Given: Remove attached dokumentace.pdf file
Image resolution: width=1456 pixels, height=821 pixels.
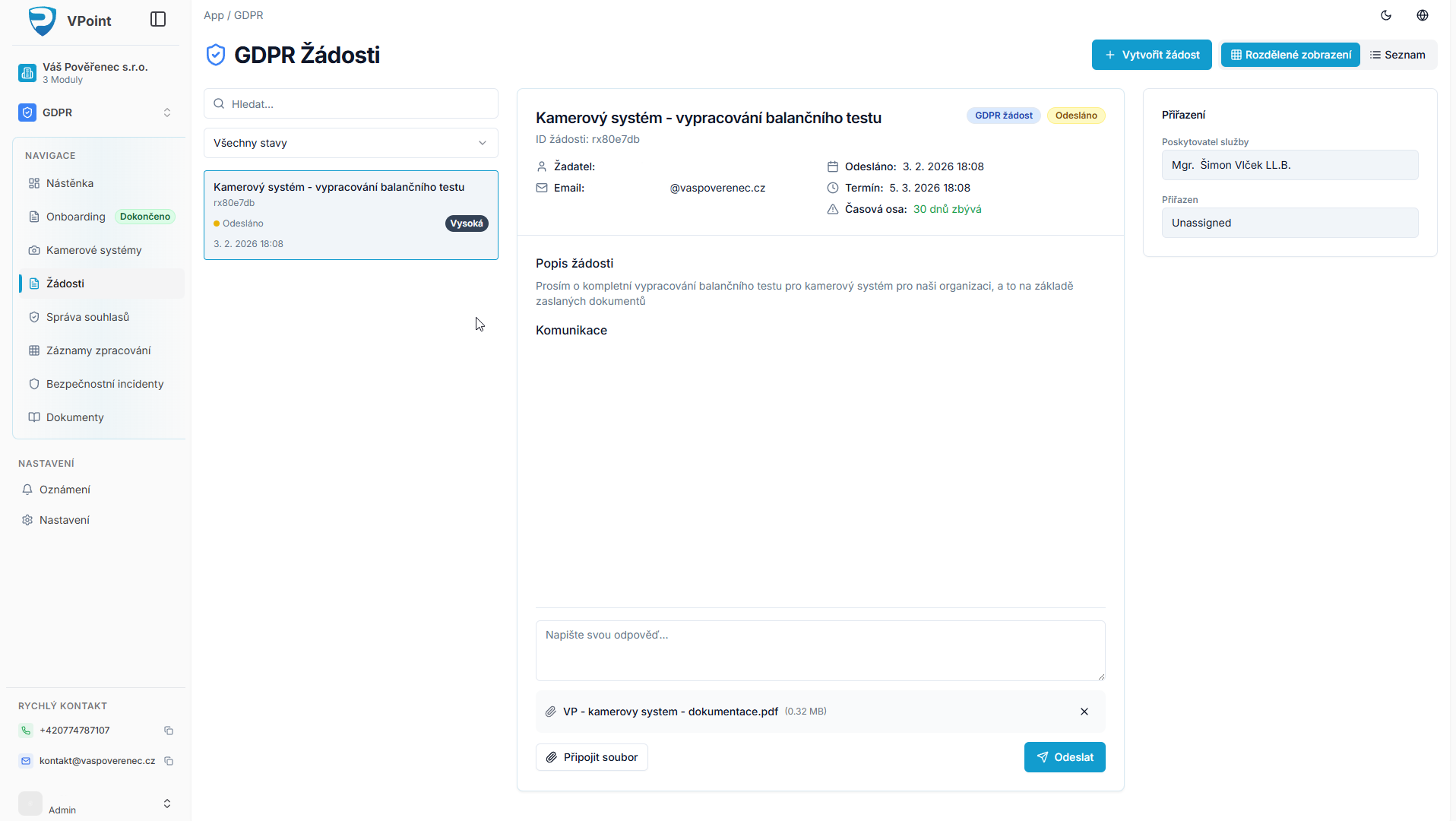Looking at the screenshot, I should pyautogui.click(x=1084, y=712).
